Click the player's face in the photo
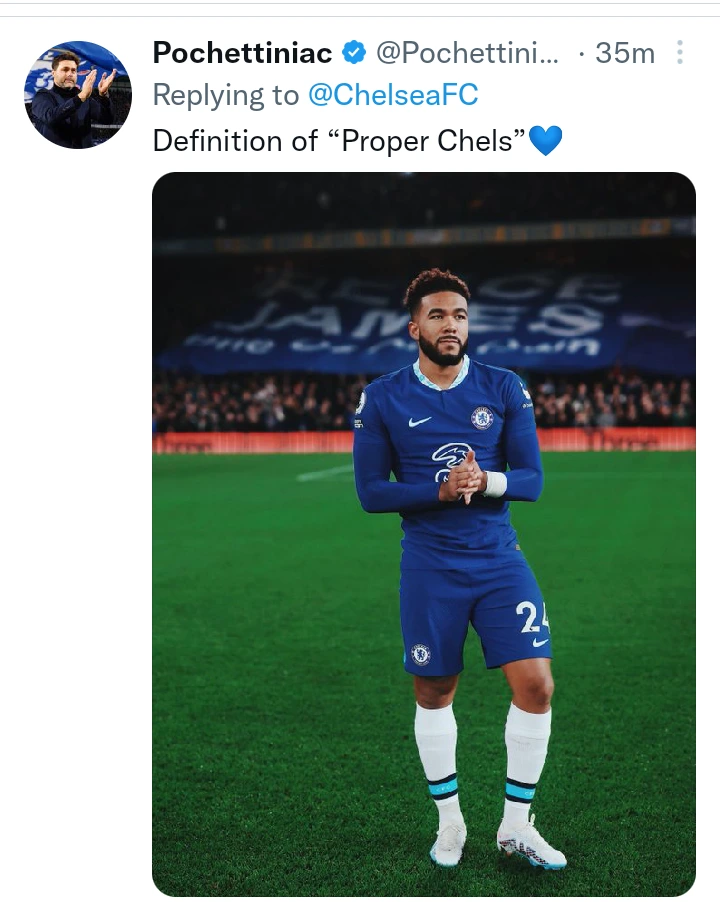This screenshot has width=720, height=902. 440,325
